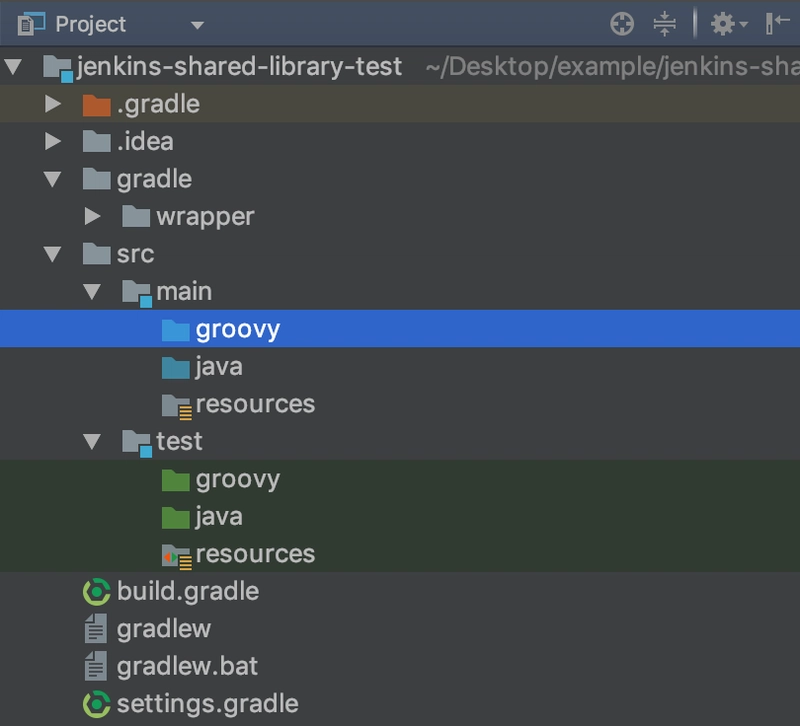Click the green groovy test folder icon
Viewport: 800px width, 726px height.
tap(176, 480)
